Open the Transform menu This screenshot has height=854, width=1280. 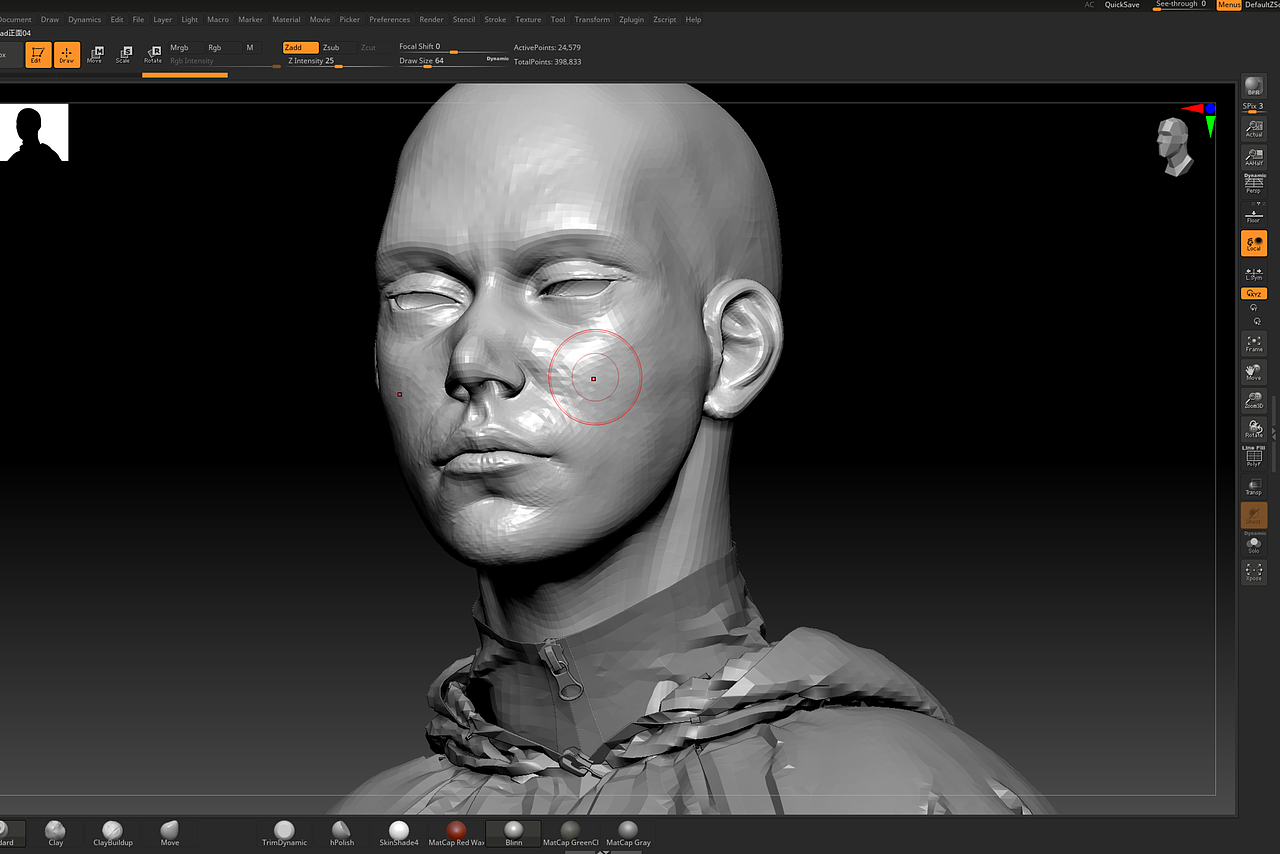592,19
